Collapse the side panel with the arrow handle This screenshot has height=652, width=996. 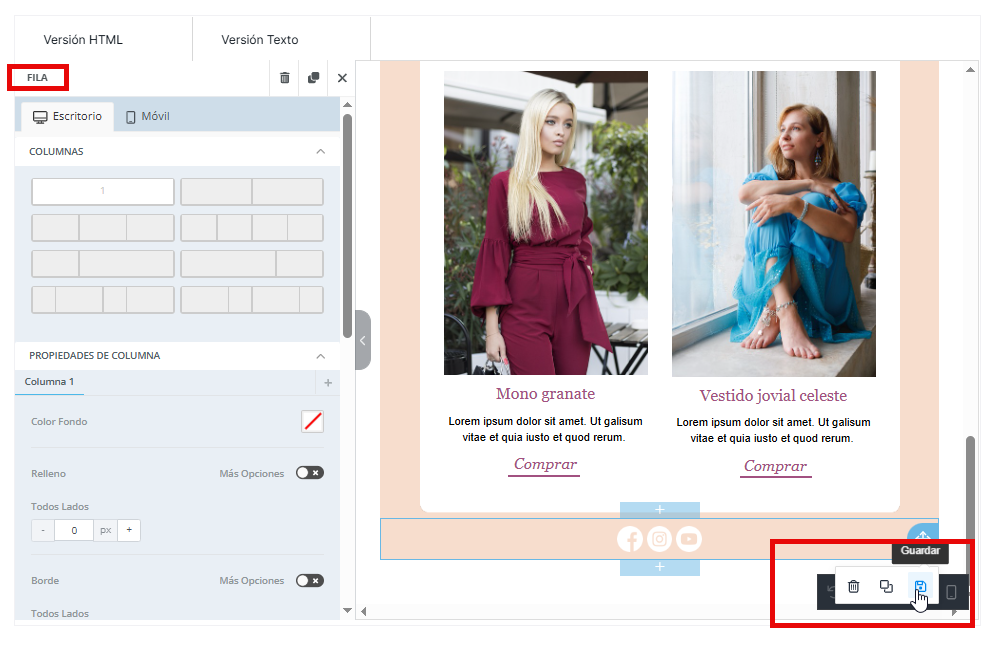pyautogui.click(x=362, y=340)
